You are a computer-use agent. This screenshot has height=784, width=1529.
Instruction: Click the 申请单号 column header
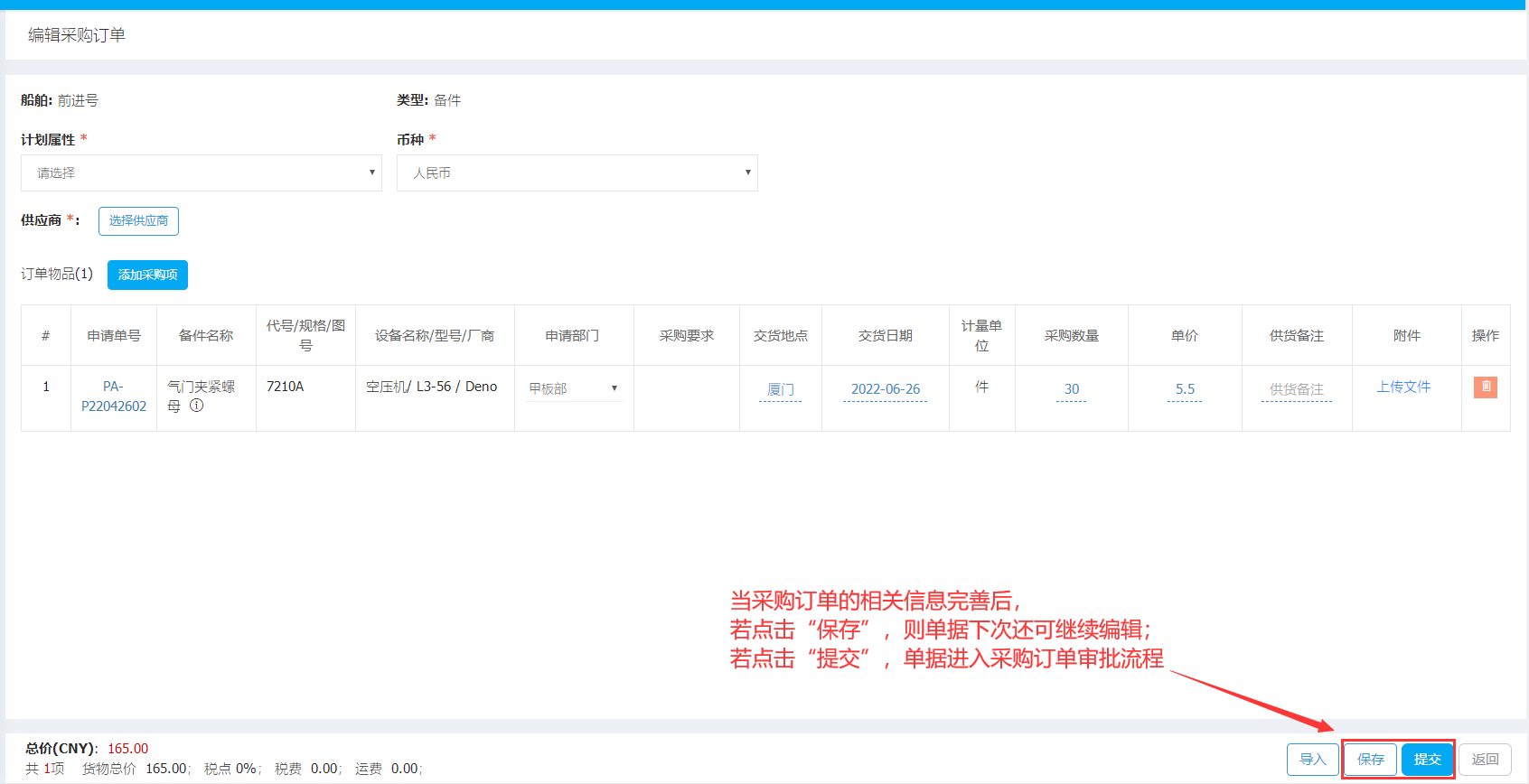(x=114, y=335)
